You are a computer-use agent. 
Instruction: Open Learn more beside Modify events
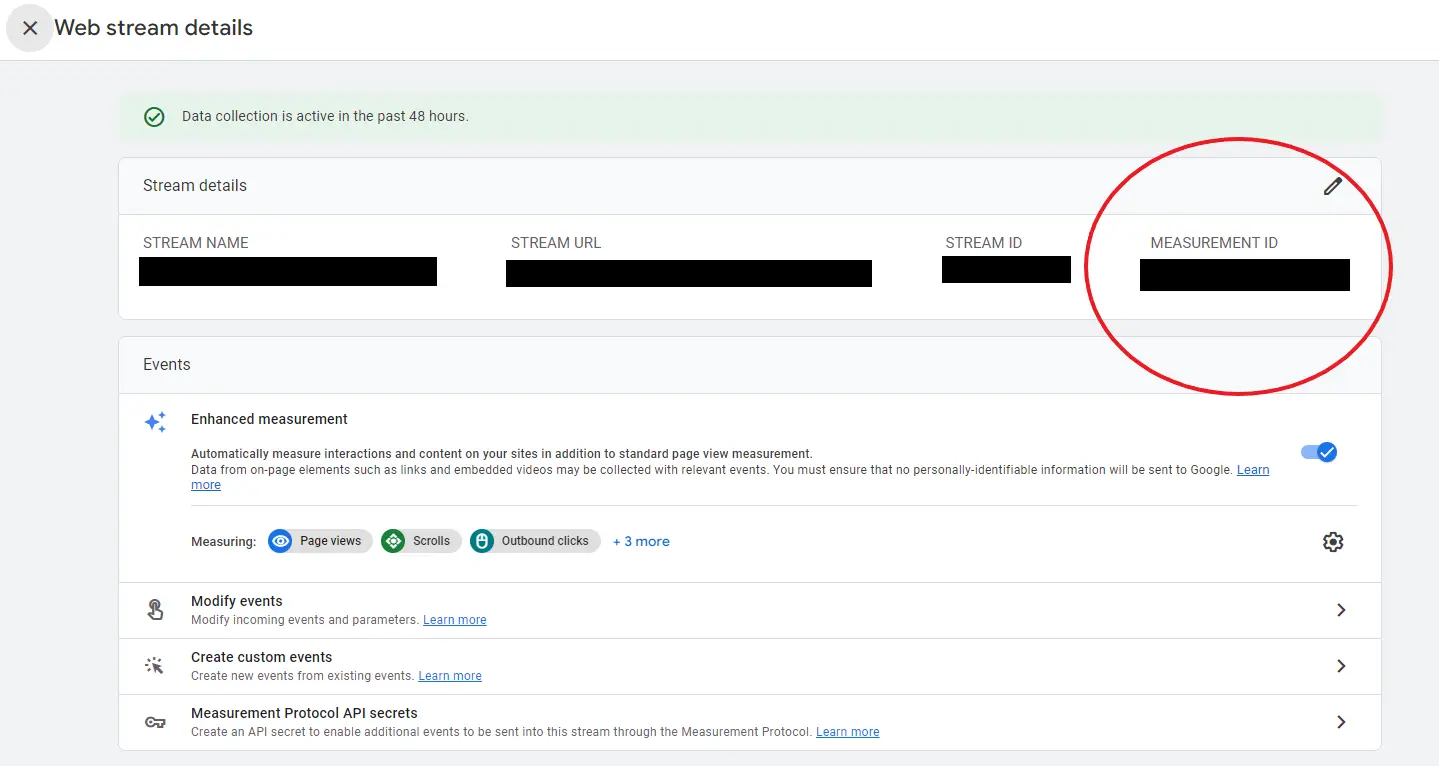[455, 619]
